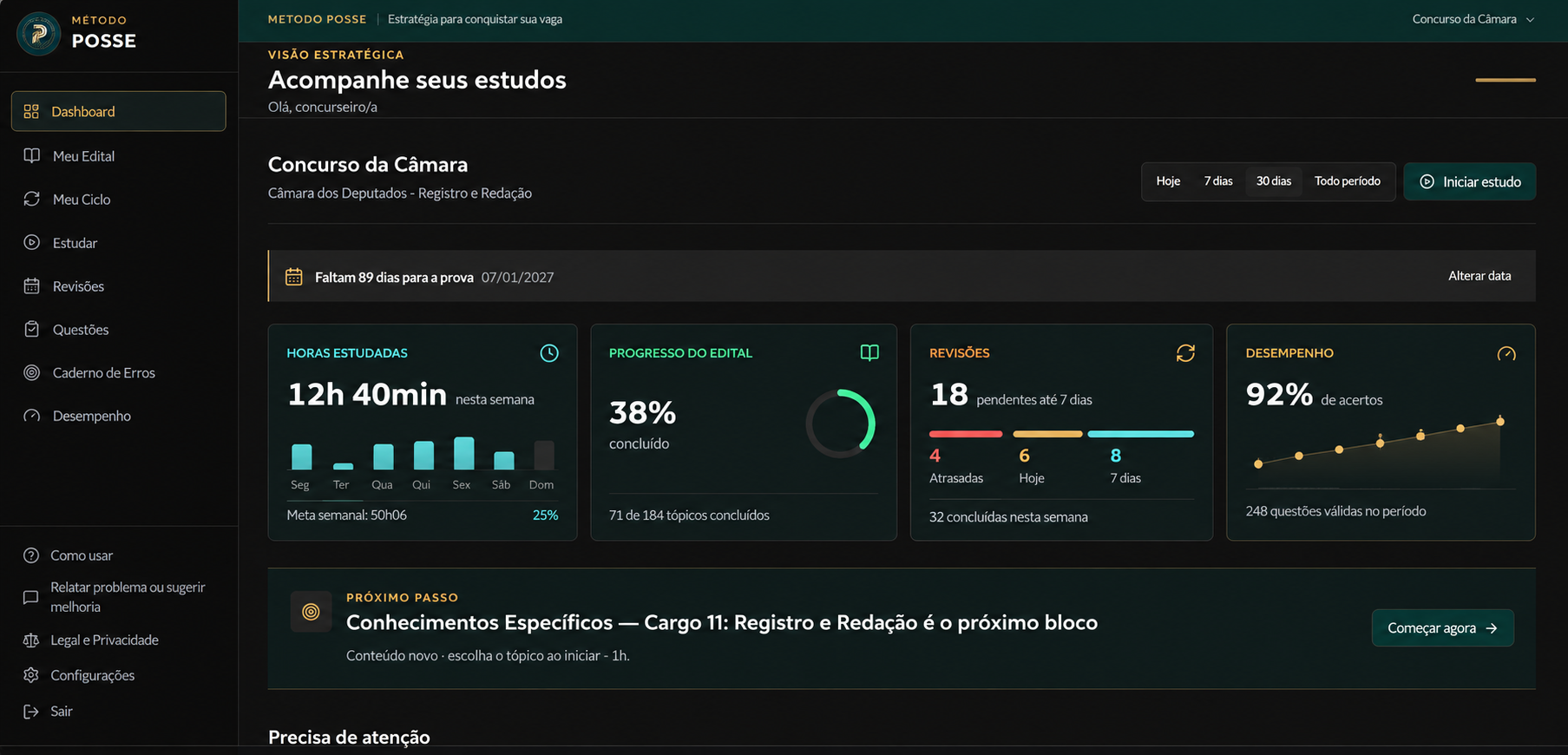Click the Revisões calendar icon in sidebar
Screen dimensions: 1568x755
[32, 286]
